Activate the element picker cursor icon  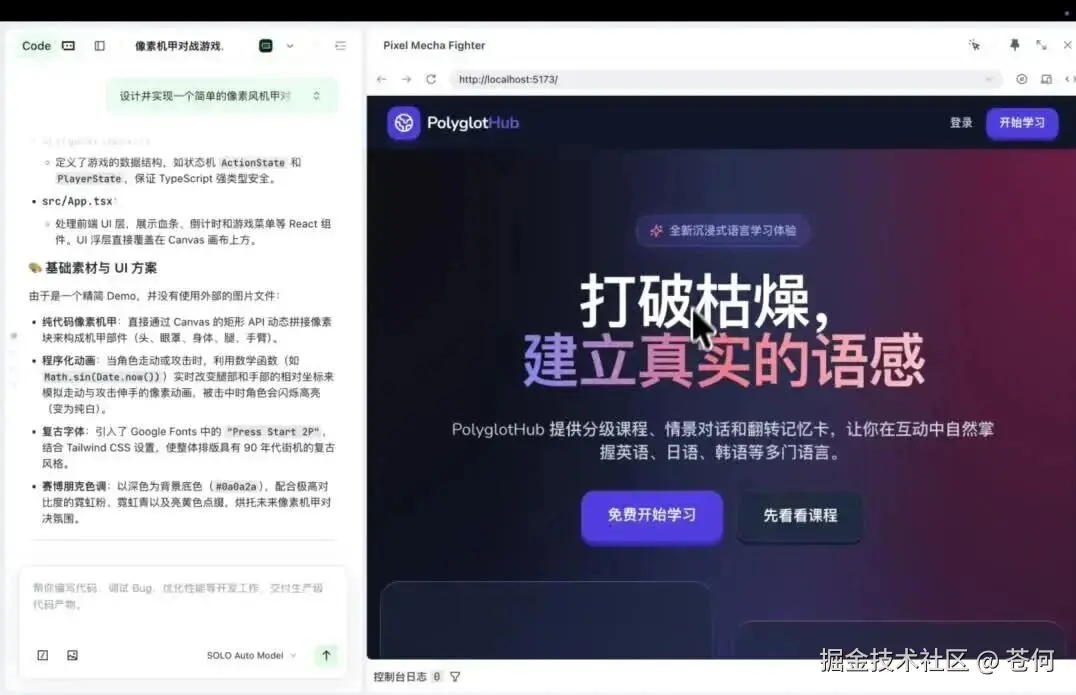[x=974, y=45]
